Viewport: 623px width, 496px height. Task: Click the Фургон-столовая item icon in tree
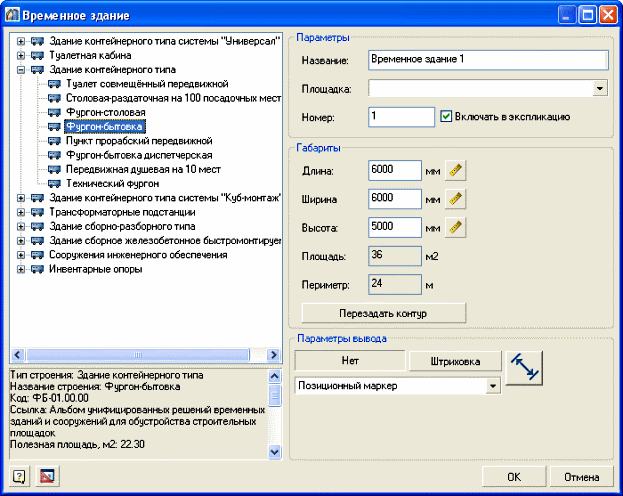(55, 114)
